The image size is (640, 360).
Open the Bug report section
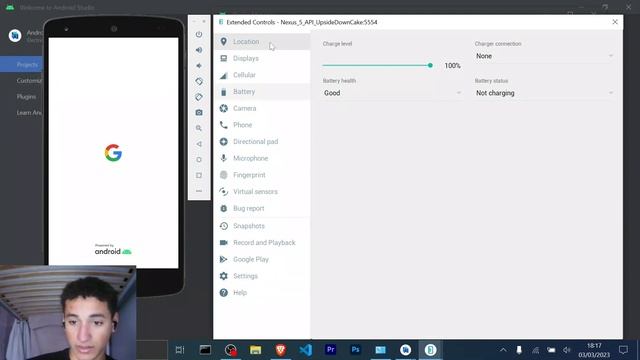coord(262,209)
